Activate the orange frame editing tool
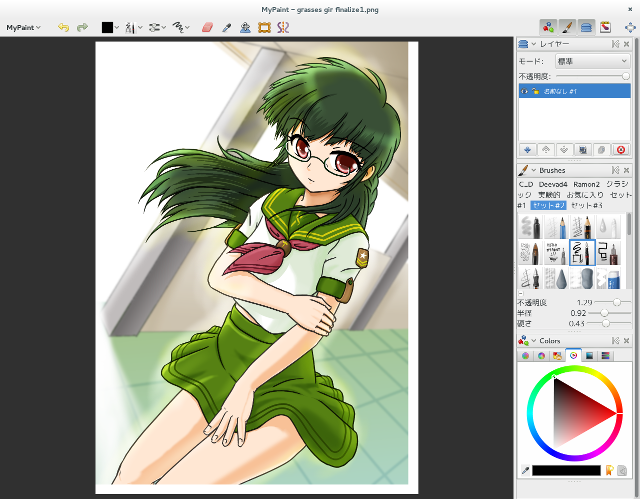This screenshot has width=640, height=499. click(x=264, y=27)
